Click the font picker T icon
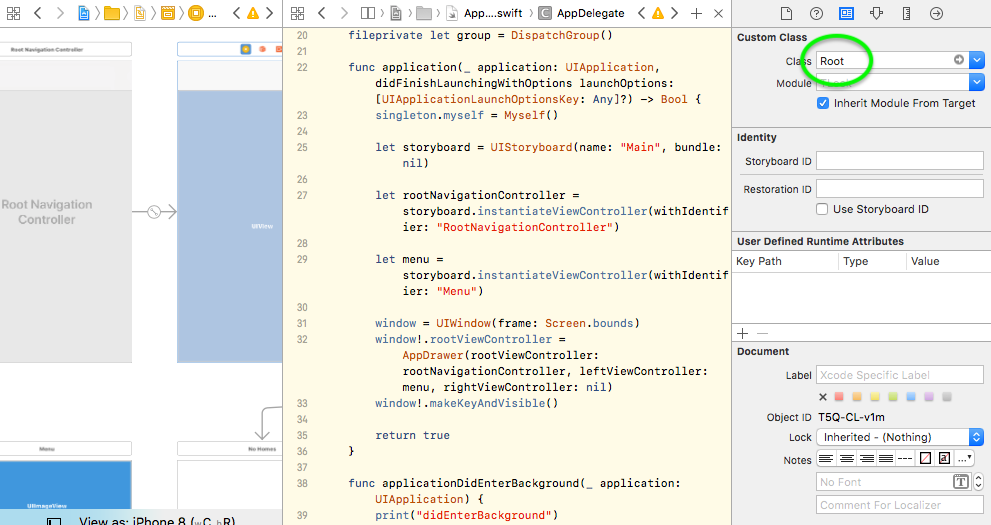The width and height of the screenshot is (991, 525). click(961, 482)
